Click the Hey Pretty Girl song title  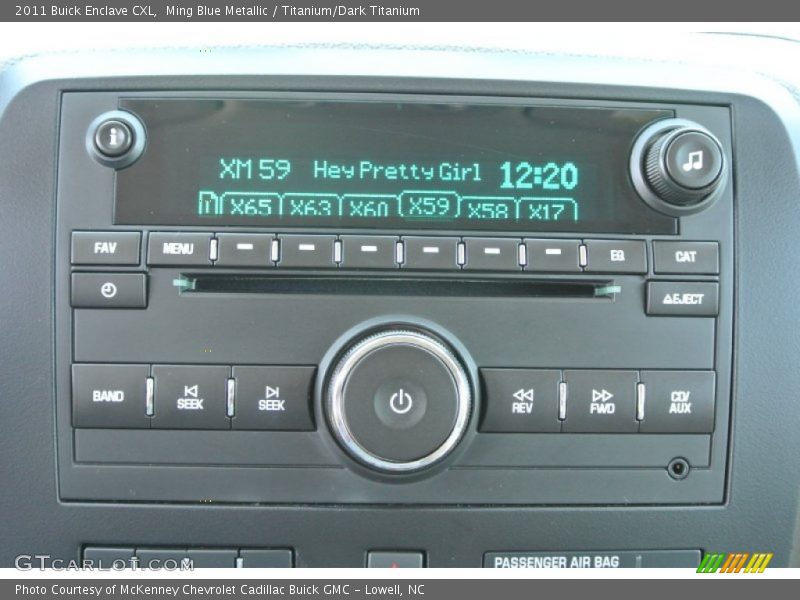[x=397, y=171]
